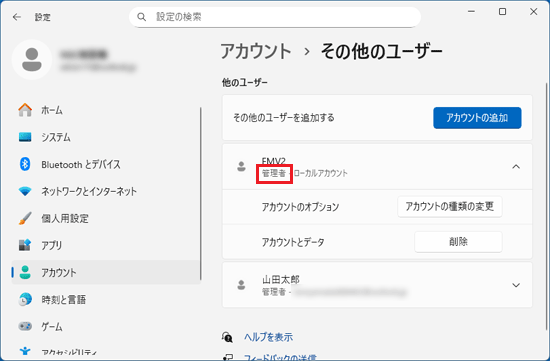Click the user icon beside FMV2
The image size is (550, 361).
[241, 166]
